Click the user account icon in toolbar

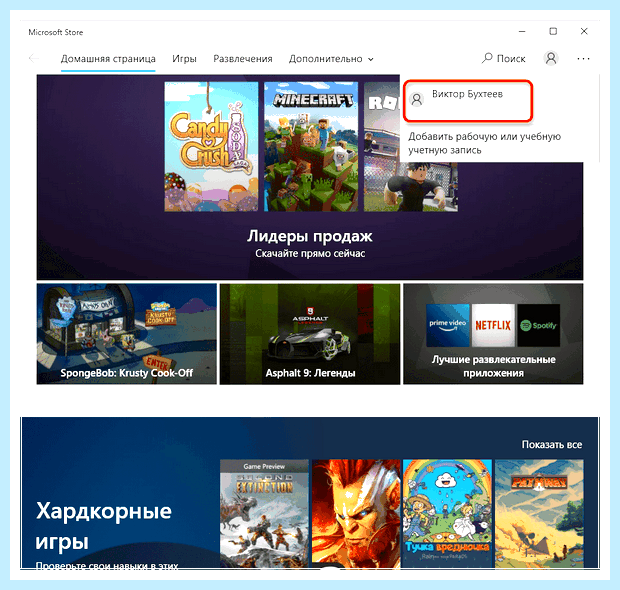pyautogui.click(x=551, y=58)
